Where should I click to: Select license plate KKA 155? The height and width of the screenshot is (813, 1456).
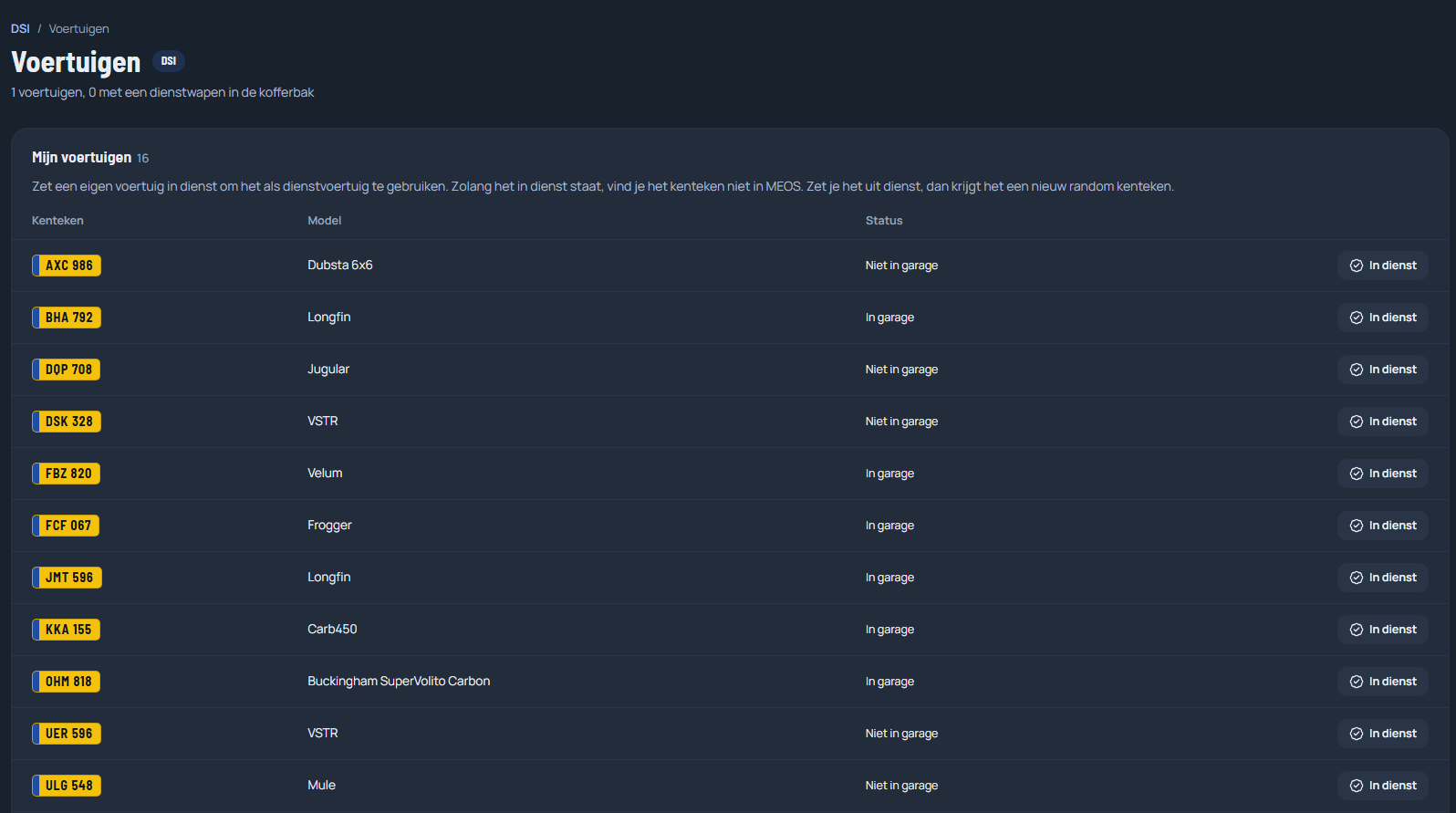click(66, 630)
